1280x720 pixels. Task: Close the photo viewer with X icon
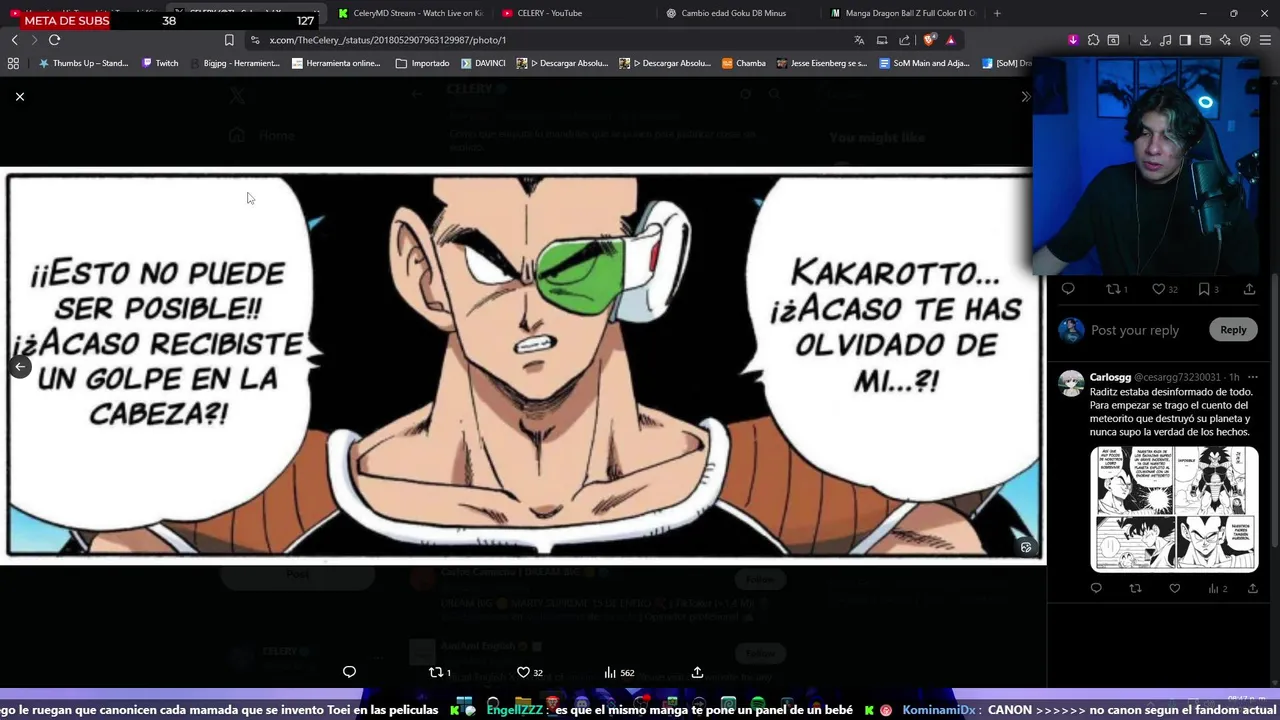coord(20,97)
